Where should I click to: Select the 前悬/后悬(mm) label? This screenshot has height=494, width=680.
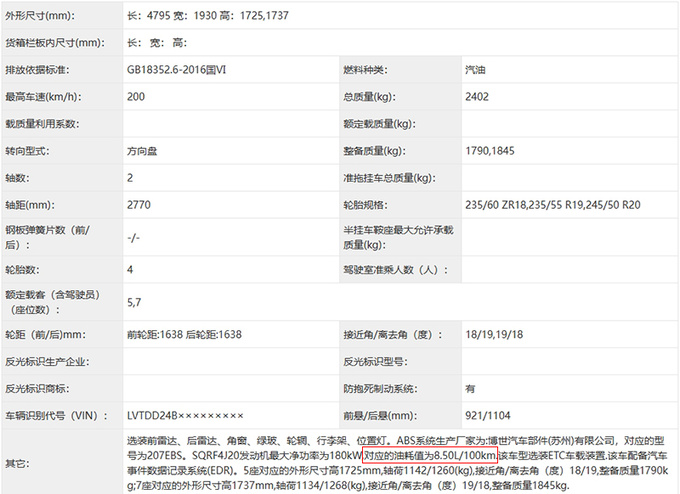click(380, 415)
